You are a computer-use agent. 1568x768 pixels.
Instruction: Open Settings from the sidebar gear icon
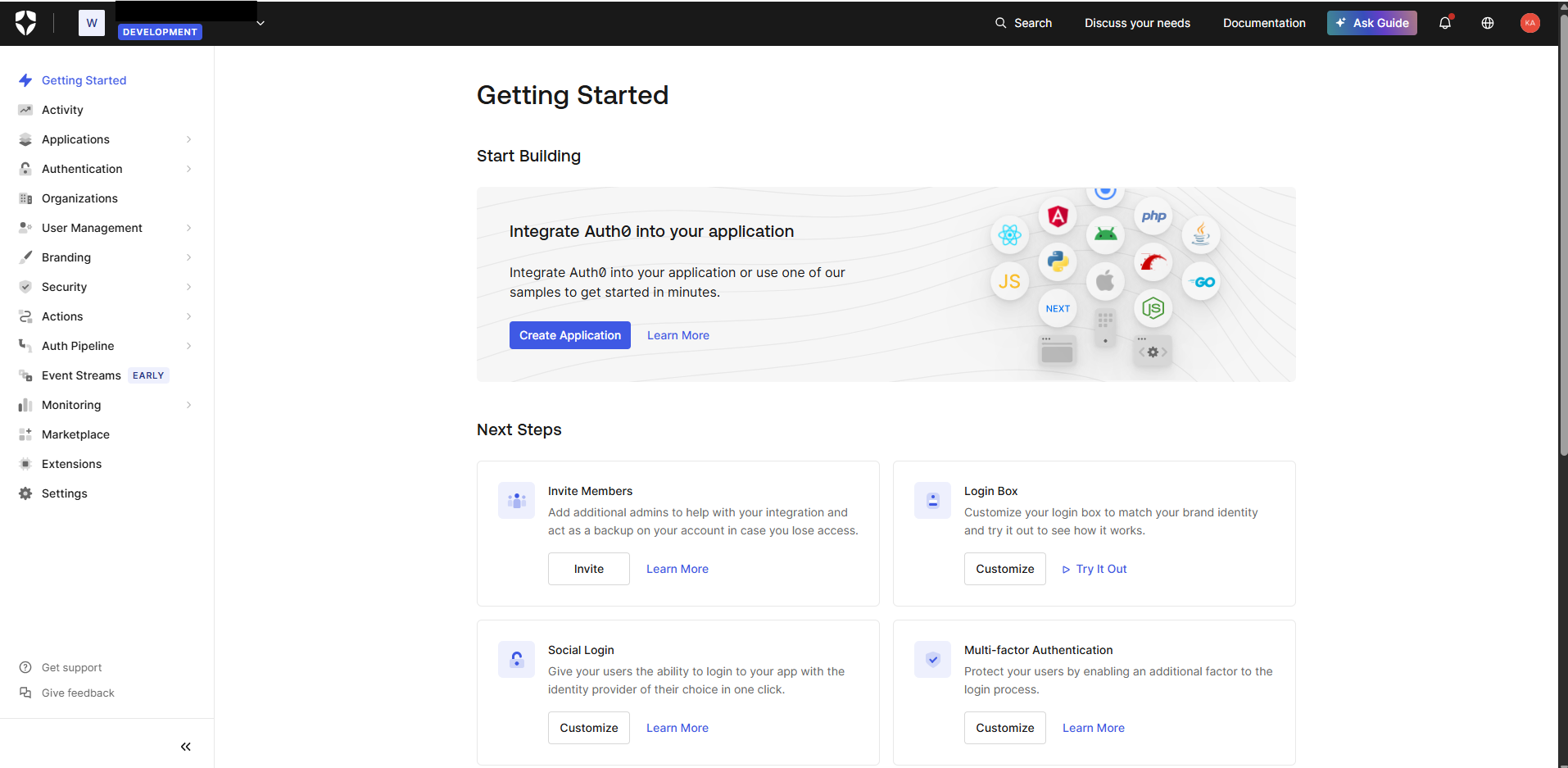25,493
